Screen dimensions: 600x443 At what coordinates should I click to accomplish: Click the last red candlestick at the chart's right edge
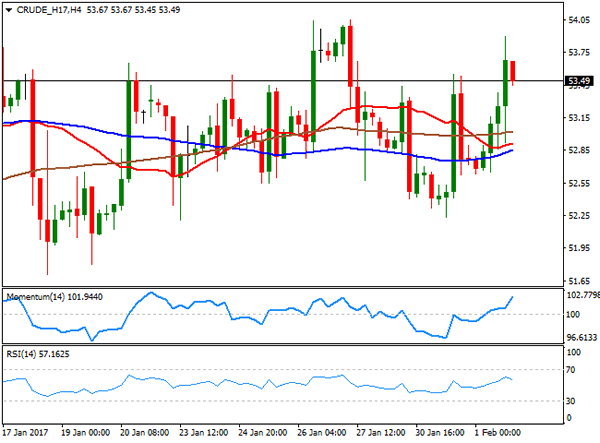coord(513,71)
